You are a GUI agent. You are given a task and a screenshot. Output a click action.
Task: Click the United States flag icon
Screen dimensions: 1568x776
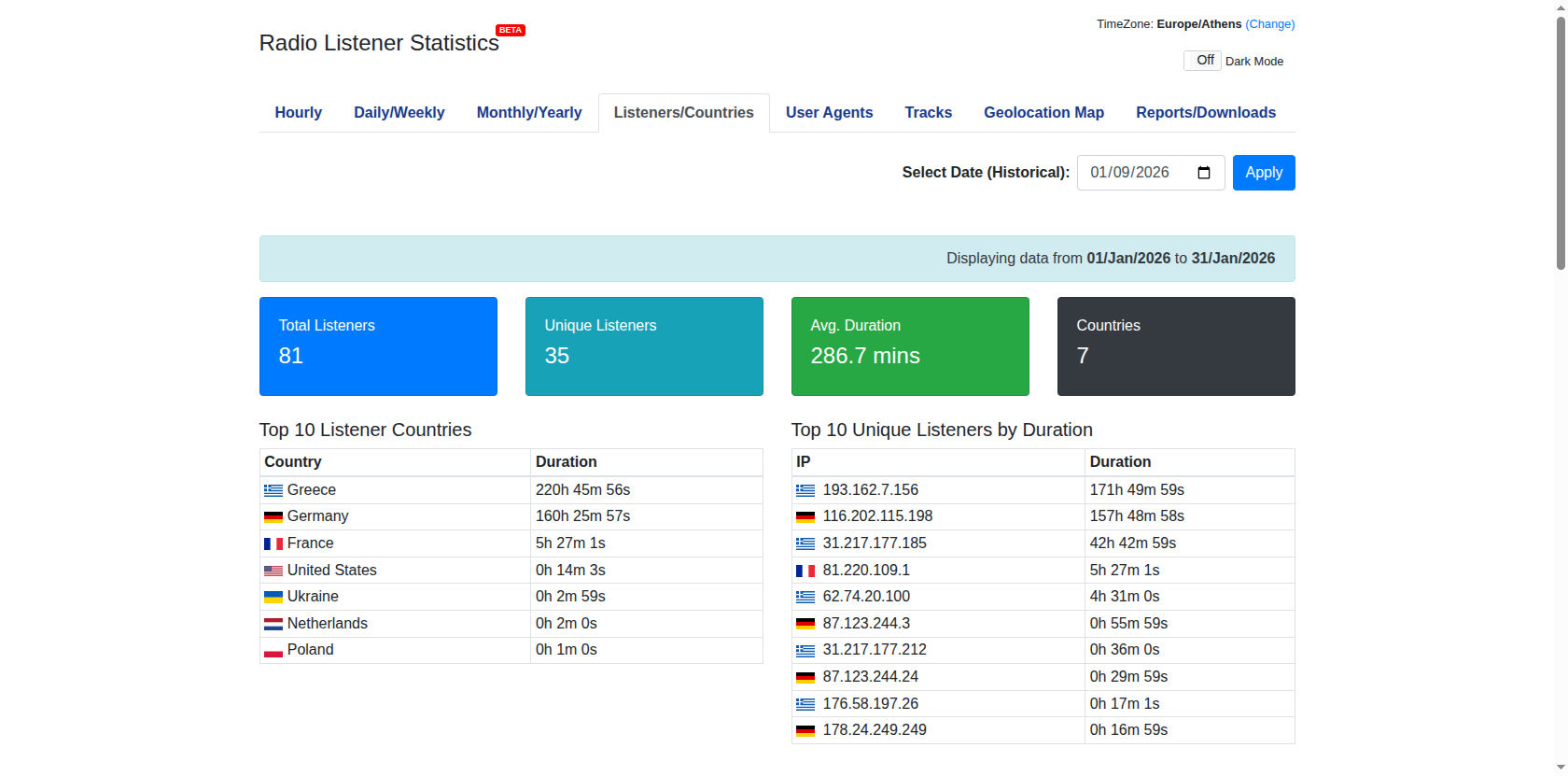(x=273, y=571)
